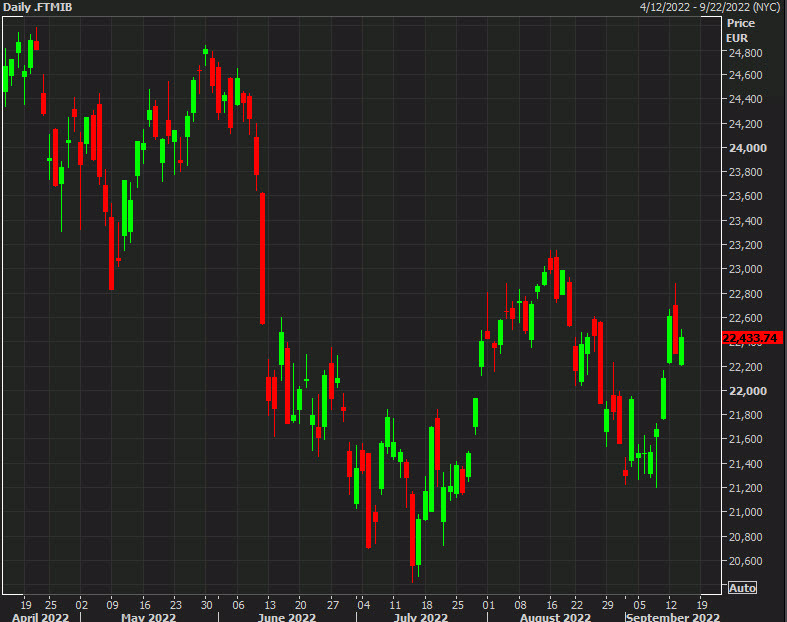Screen dimensions: 787x622
Task: Click the Daily .FTMIB chart title
Action: coord(36,7)
